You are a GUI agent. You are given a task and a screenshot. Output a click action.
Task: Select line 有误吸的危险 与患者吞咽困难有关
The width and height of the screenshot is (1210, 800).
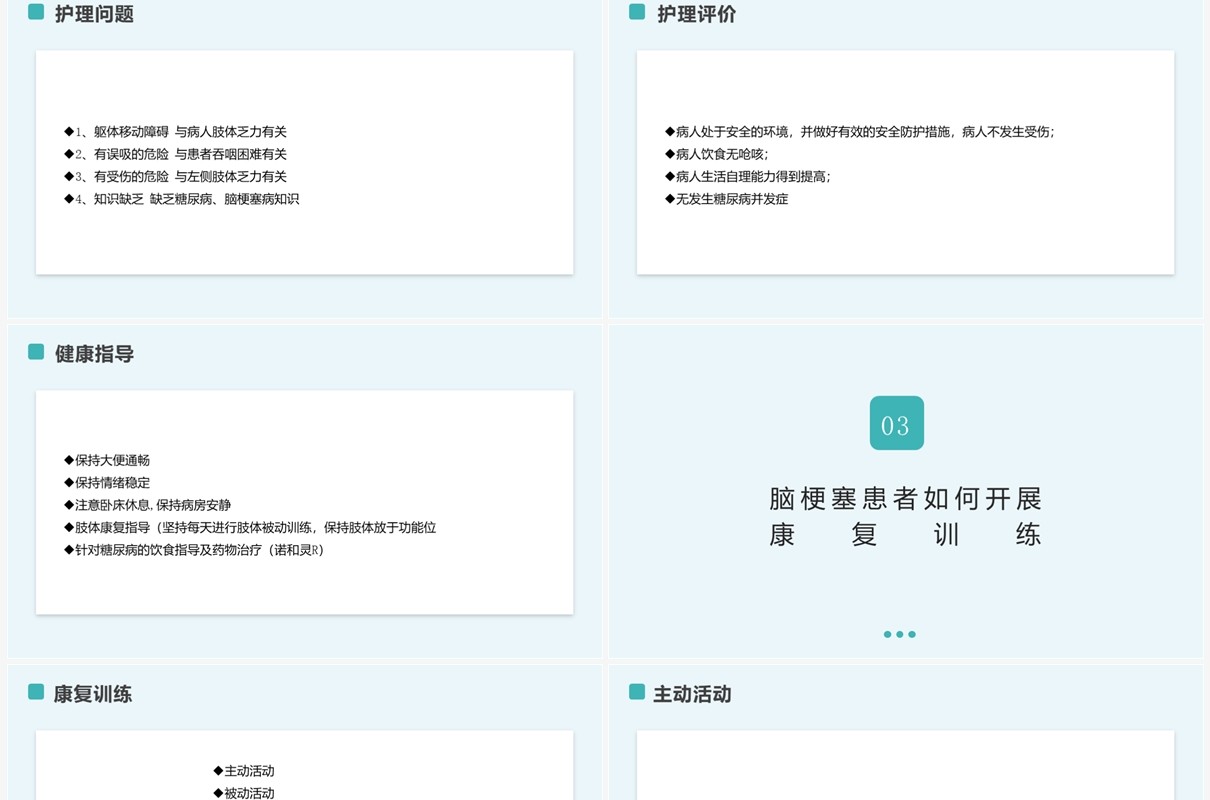[x=176, y=154]
